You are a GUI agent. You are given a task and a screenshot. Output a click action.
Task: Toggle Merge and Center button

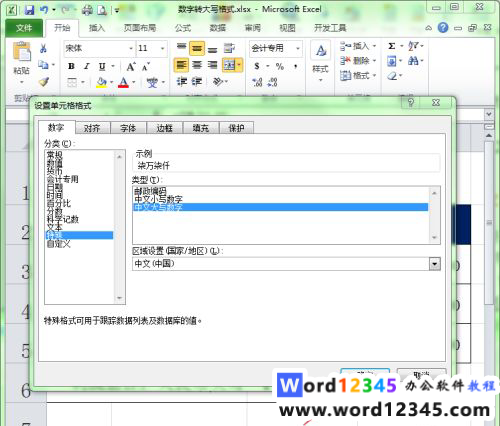click(229, 65)
